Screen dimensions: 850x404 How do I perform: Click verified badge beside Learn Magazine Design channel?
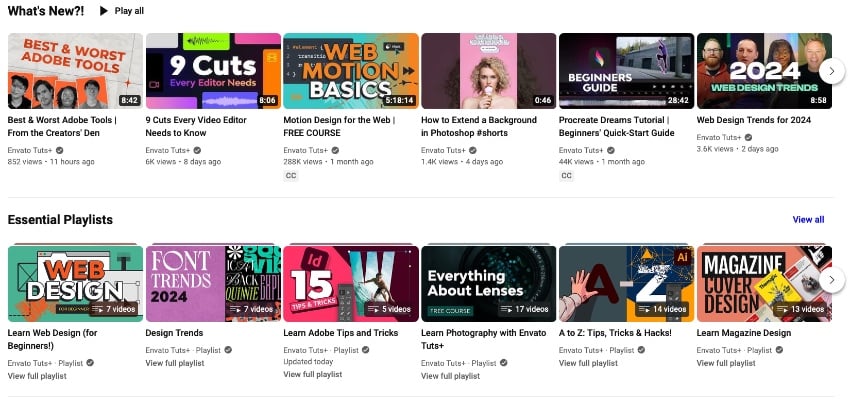tap(779, 350)
